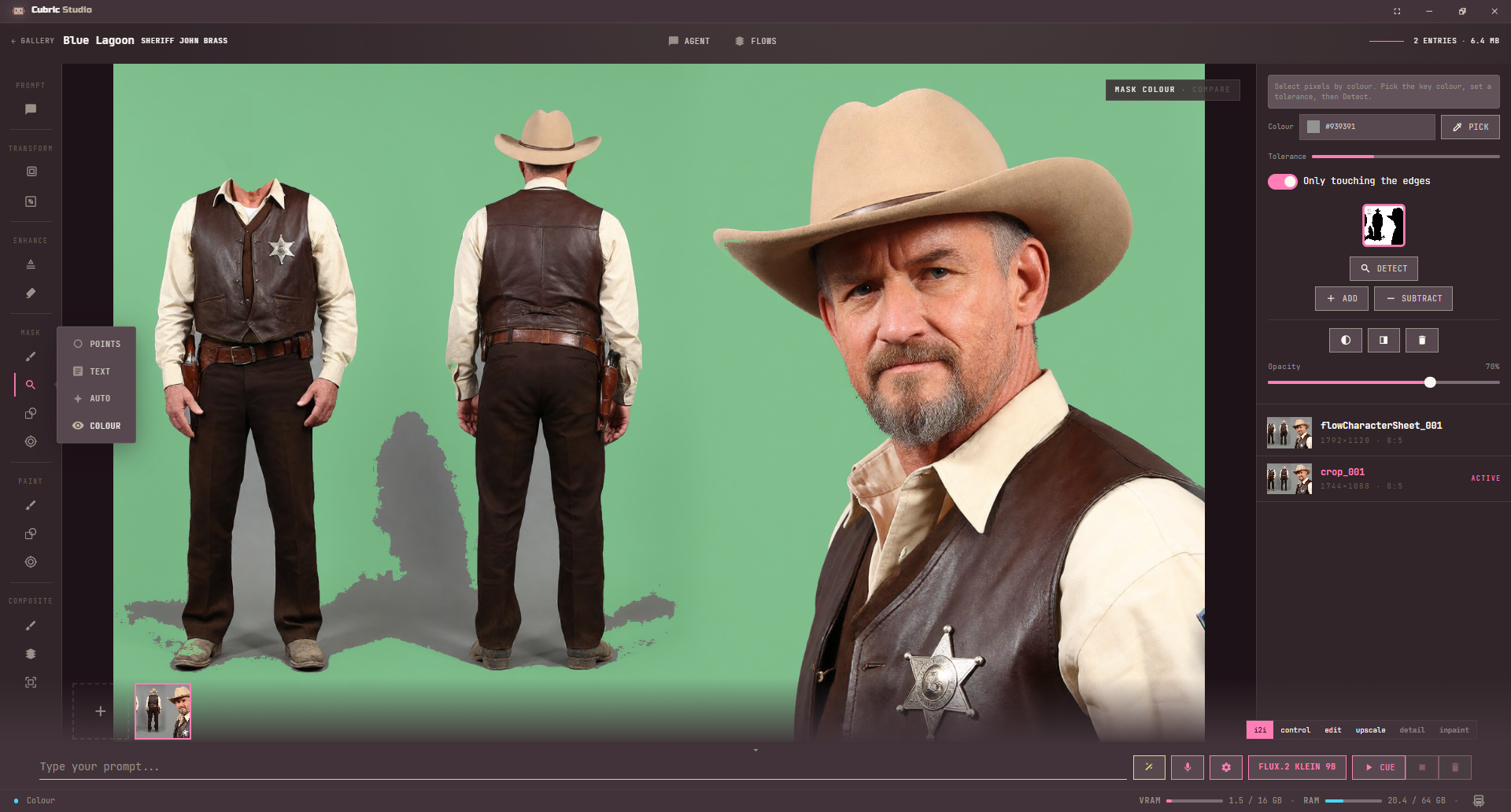Collapse the prompt bar using the small chevron

(755, 750)
